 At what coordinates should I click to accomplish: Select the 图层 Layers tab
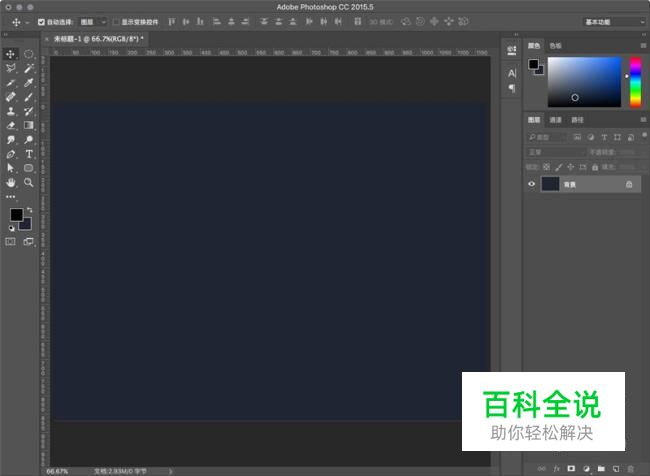click(534, 120)
